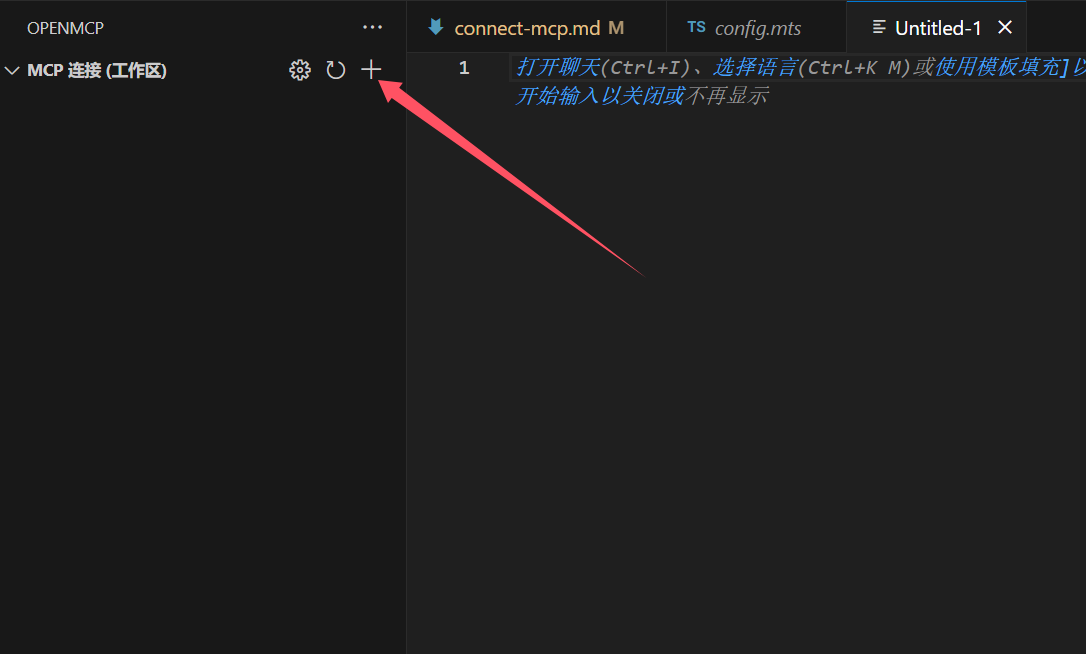This screenshot has width=1086, height=654.
Task: Activate the Untitled-1 tab
Action: tap(938, 28)
